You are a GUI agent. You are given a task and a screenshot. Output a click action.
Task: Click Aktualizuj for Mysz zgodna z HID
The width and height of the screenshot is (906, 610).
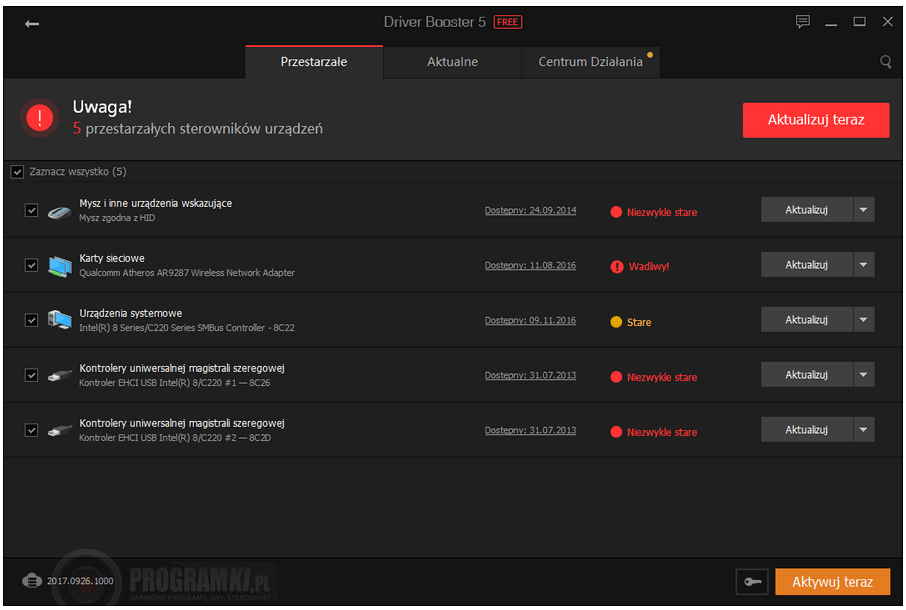coord(807,210)
